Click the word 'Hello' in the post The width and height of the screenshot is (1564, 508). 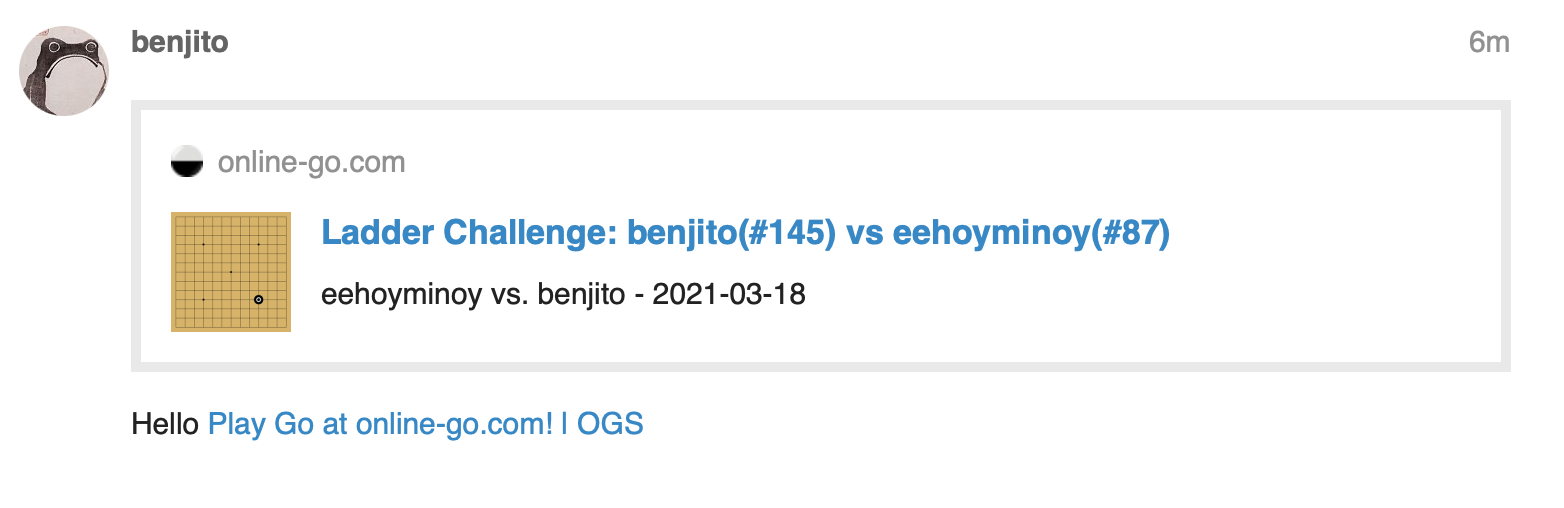pos(165,424)
